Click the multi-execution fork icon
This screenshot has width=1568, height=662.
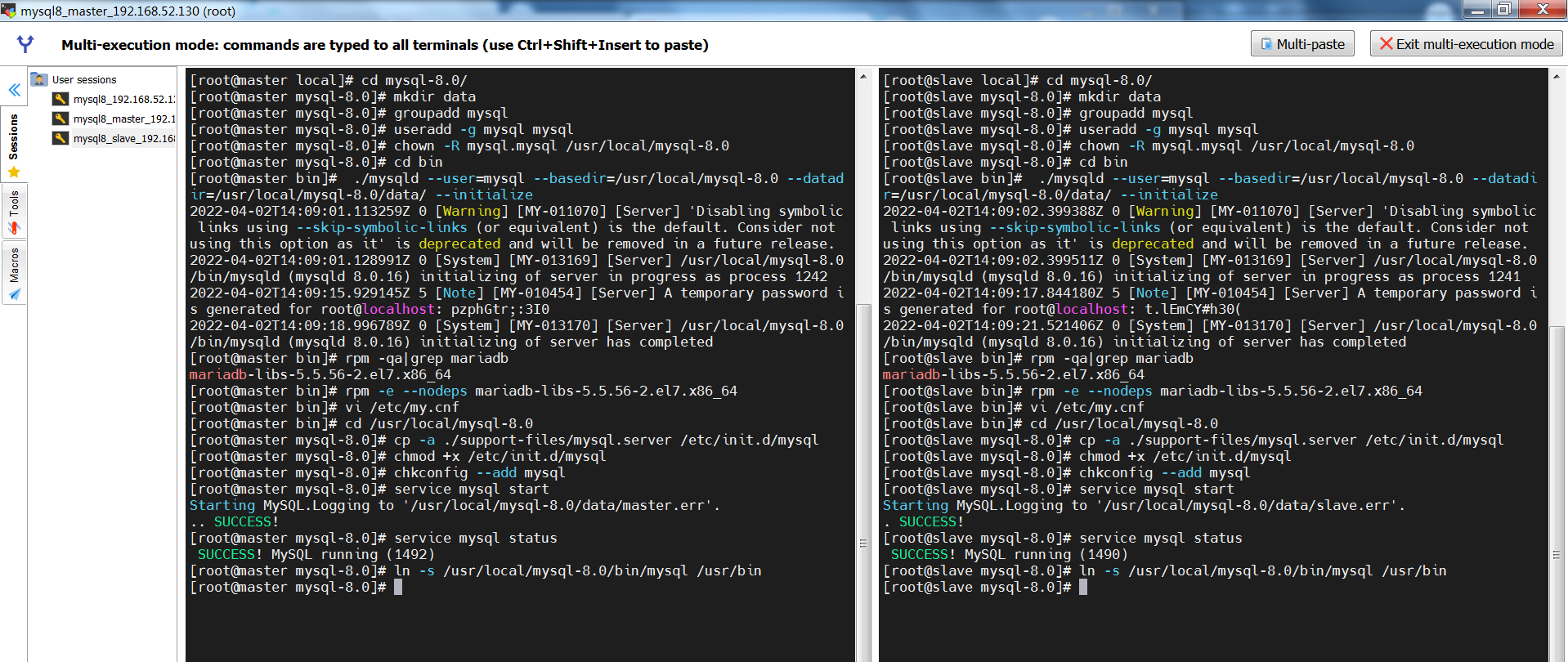point(25,44)
